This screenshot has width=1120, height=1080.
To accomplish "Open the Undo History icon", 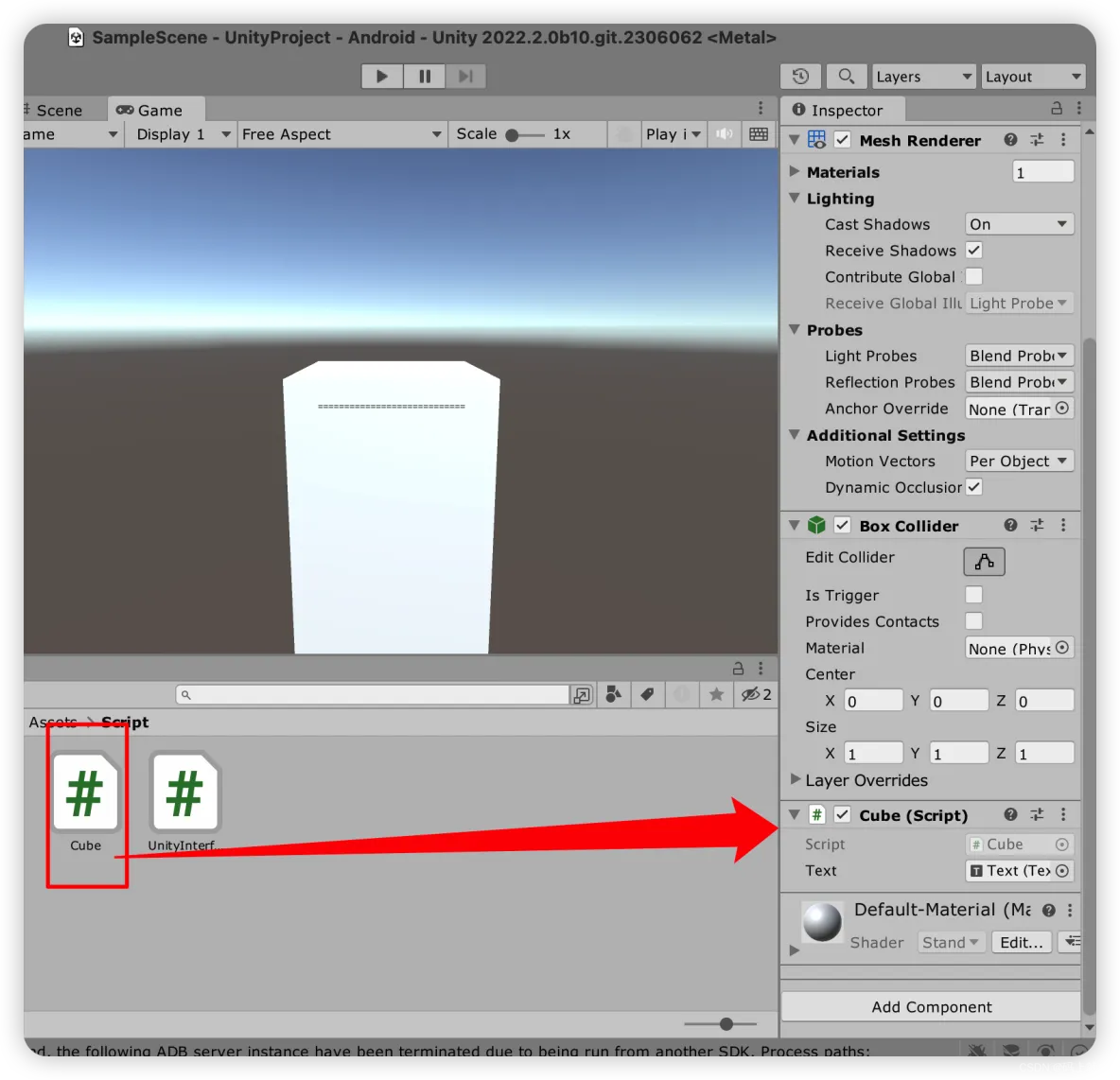I will point(800,76).
